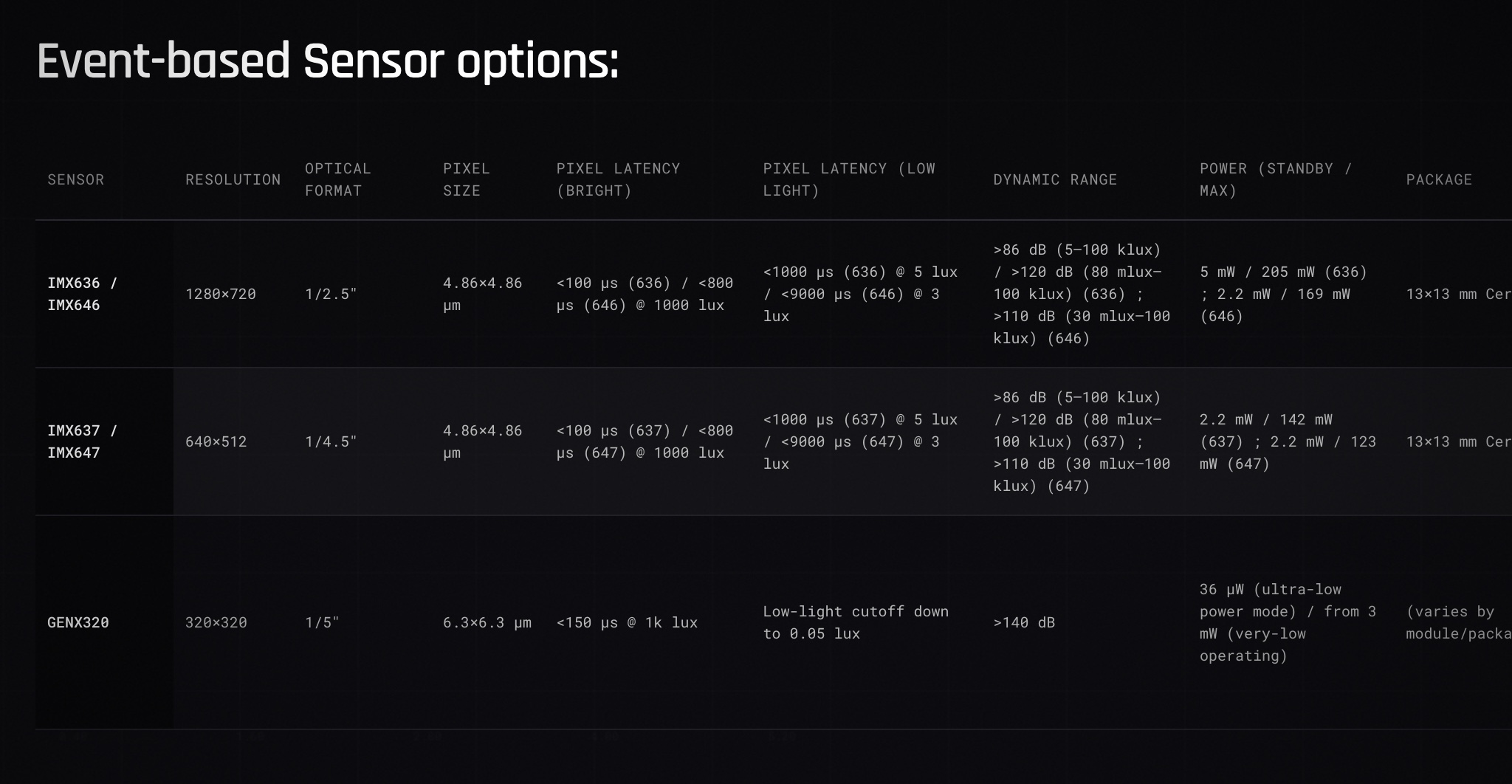Screen dimensions: 1512x784
Task: Click the PACKAGE column header
Action: [x=1439, y=179]
